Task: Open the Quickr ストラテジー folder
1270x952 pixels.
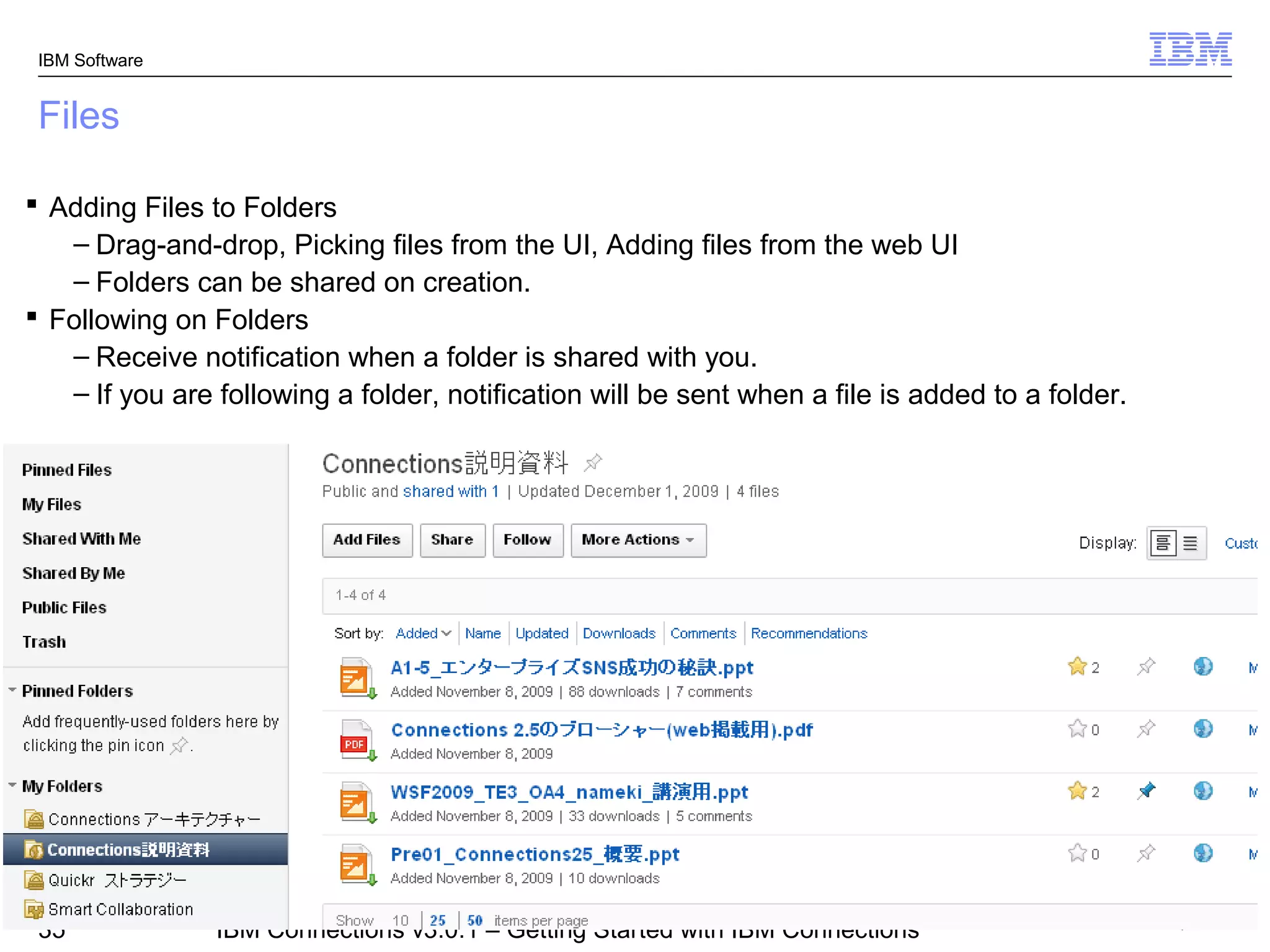Action: [117, 880]
